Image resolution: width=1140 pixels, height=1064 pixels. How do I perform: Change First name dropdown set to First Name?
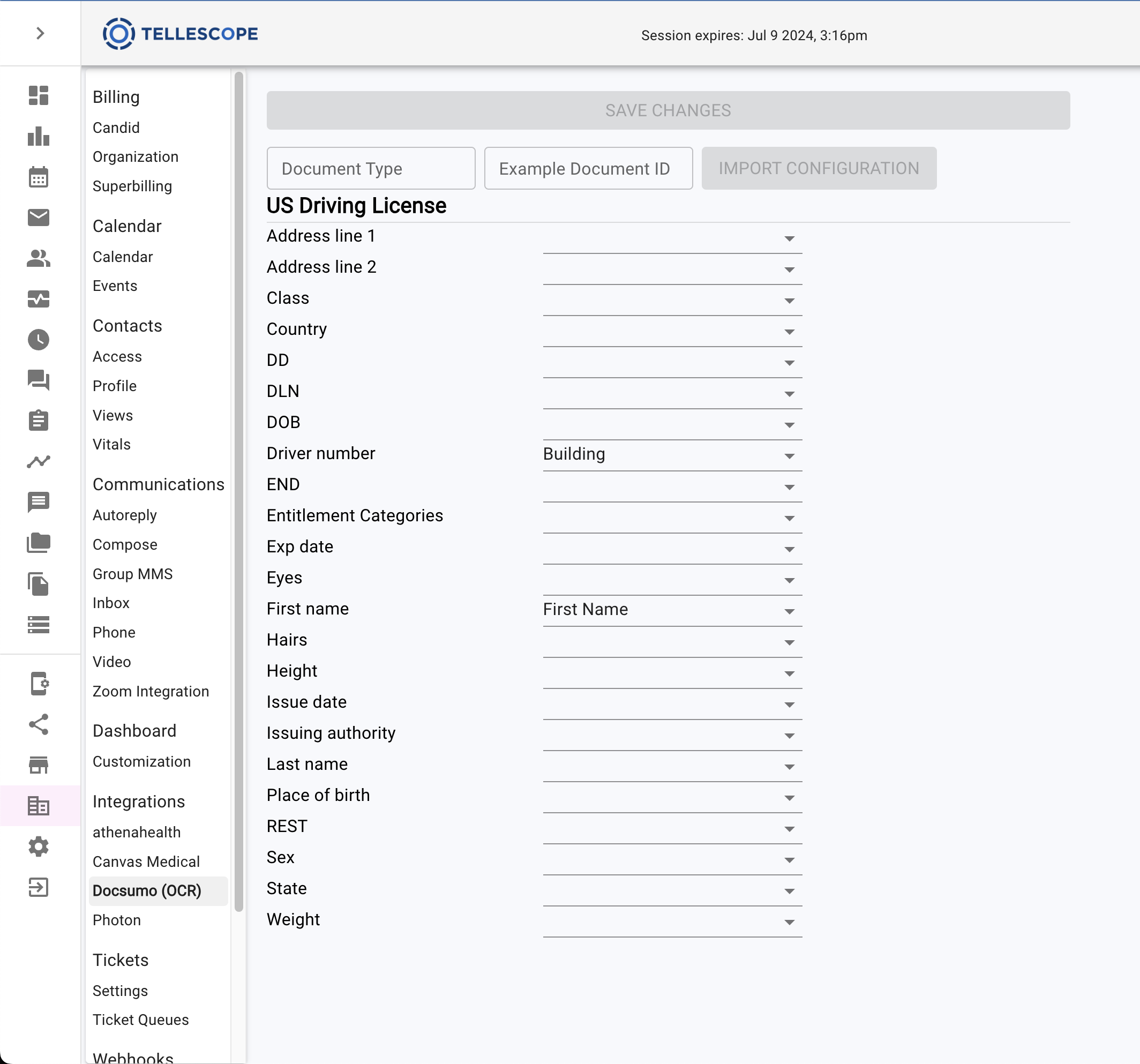coord(672,610)
